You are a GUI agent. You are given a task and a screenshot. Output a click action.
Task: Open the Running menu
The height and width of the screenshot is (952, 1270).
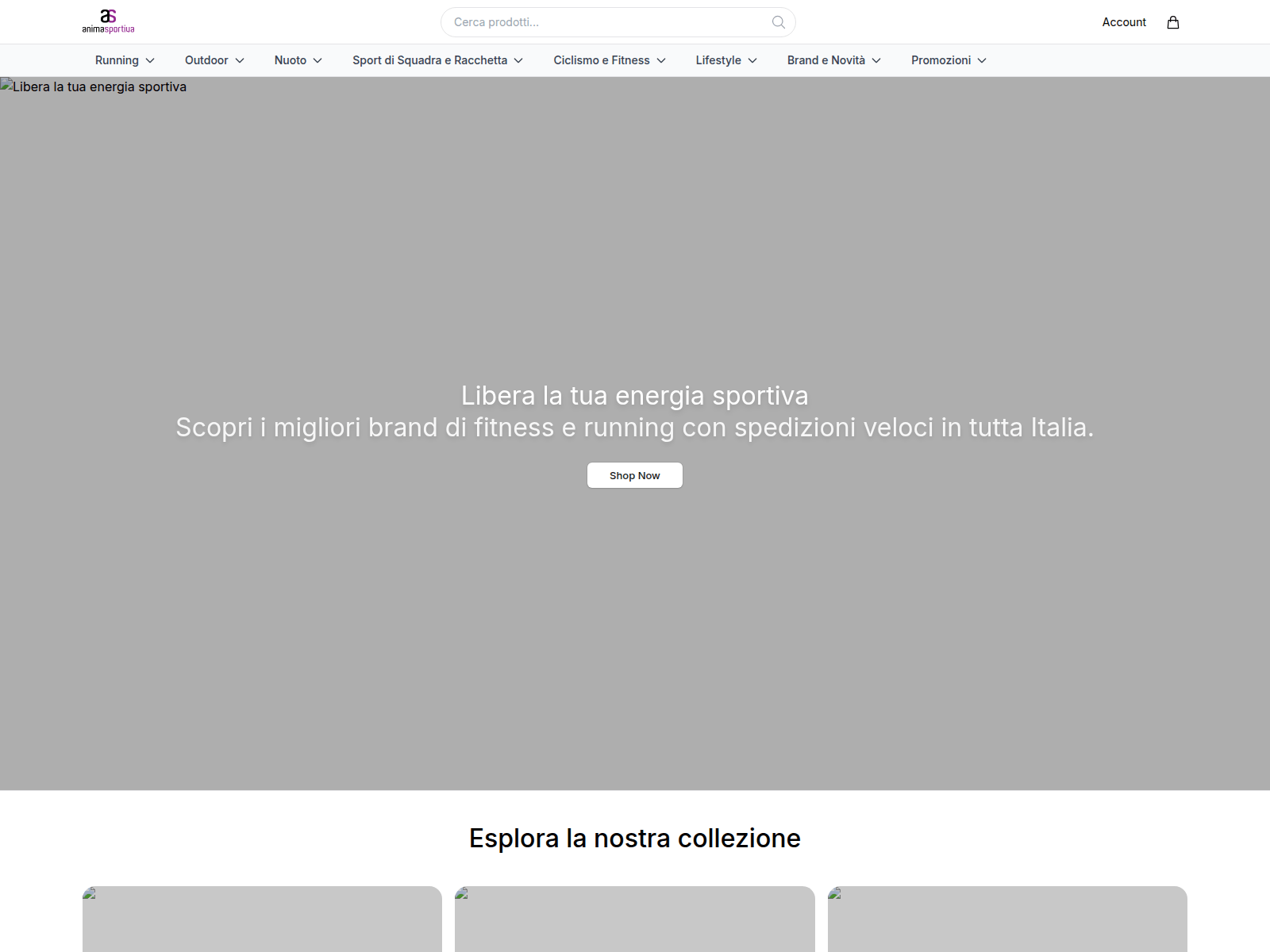pyautogui.click(x=125, y=60)
